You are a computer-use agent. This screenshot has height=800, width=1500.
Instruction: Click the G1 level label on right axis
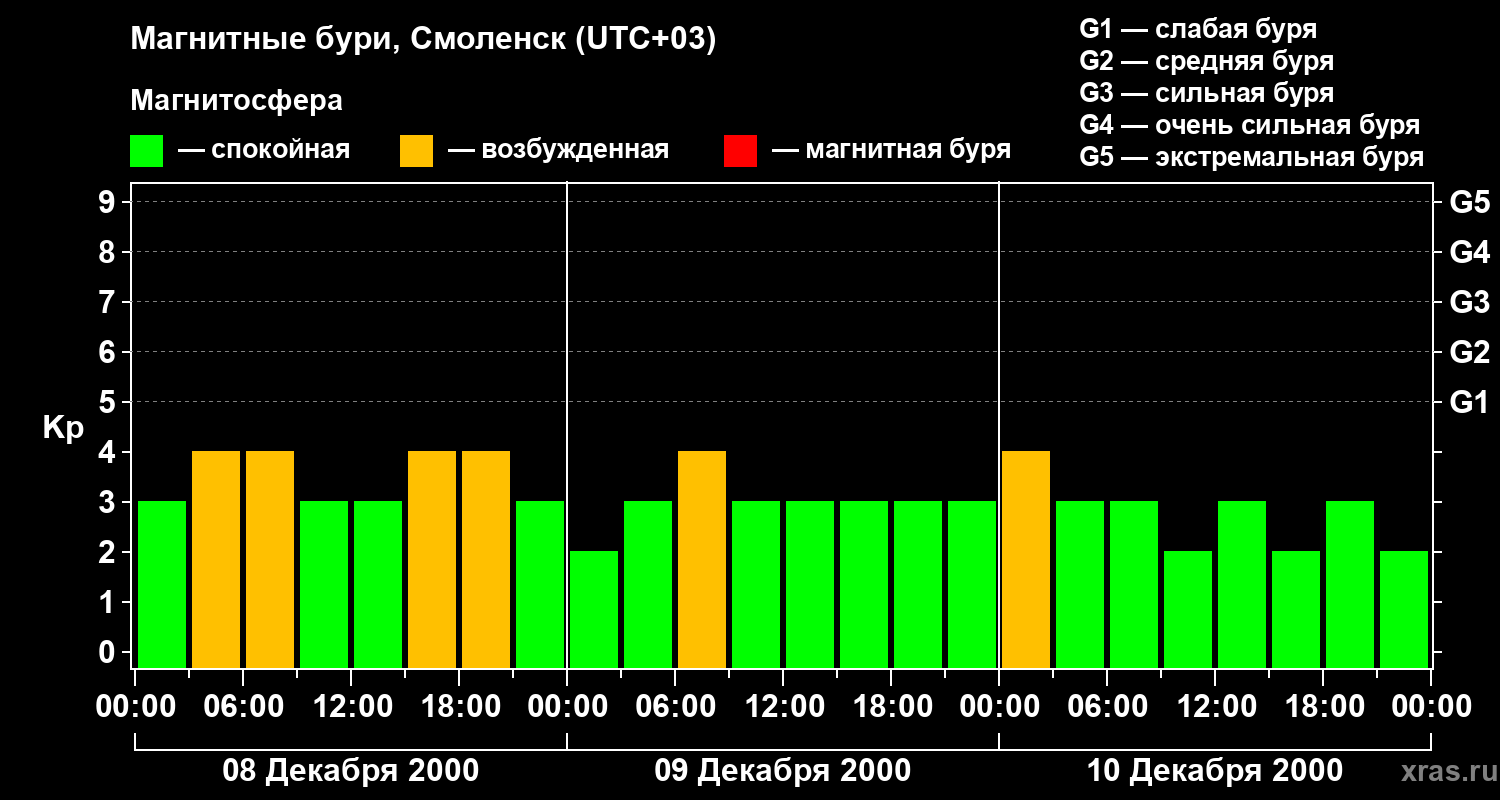point(1469,403)
